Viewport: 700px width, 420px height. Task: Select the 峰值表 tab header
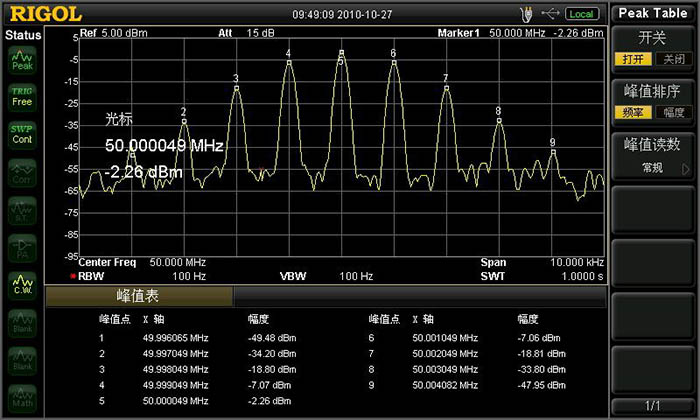(x=139, y=297)
